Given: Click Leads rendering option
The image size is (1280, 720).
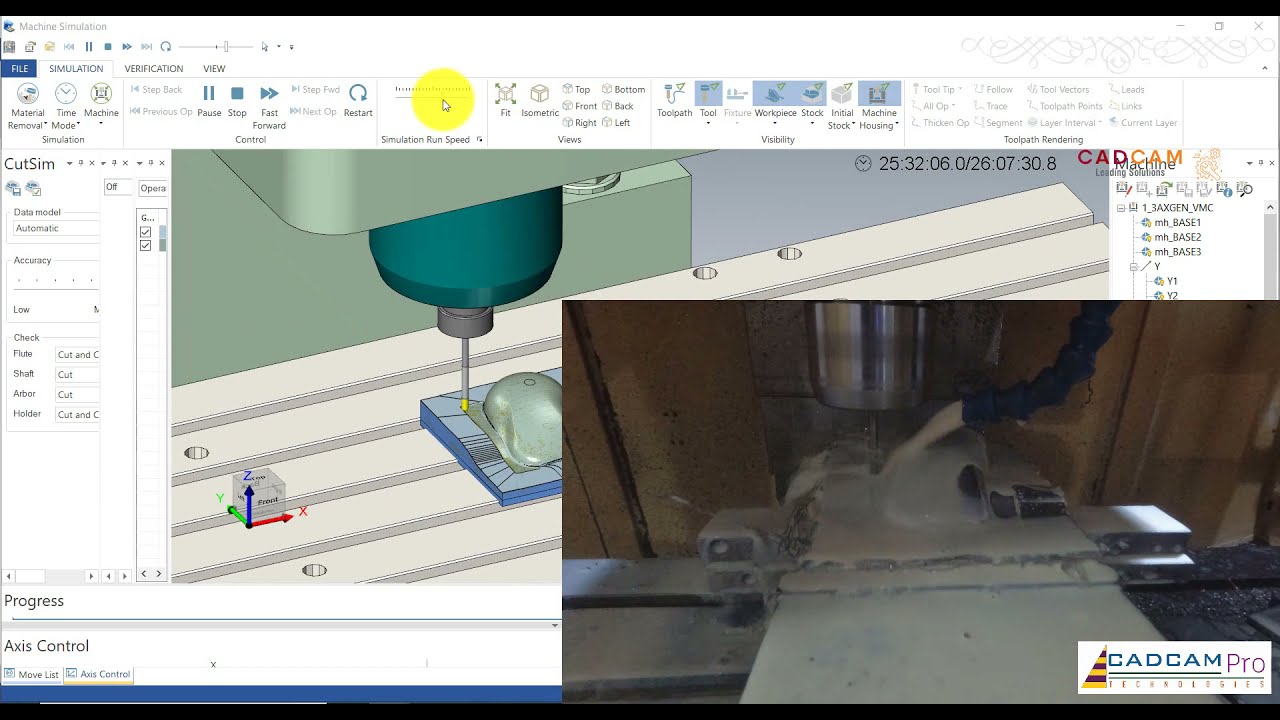Looking at the screenshot, I should click(x=1126, y=90).
